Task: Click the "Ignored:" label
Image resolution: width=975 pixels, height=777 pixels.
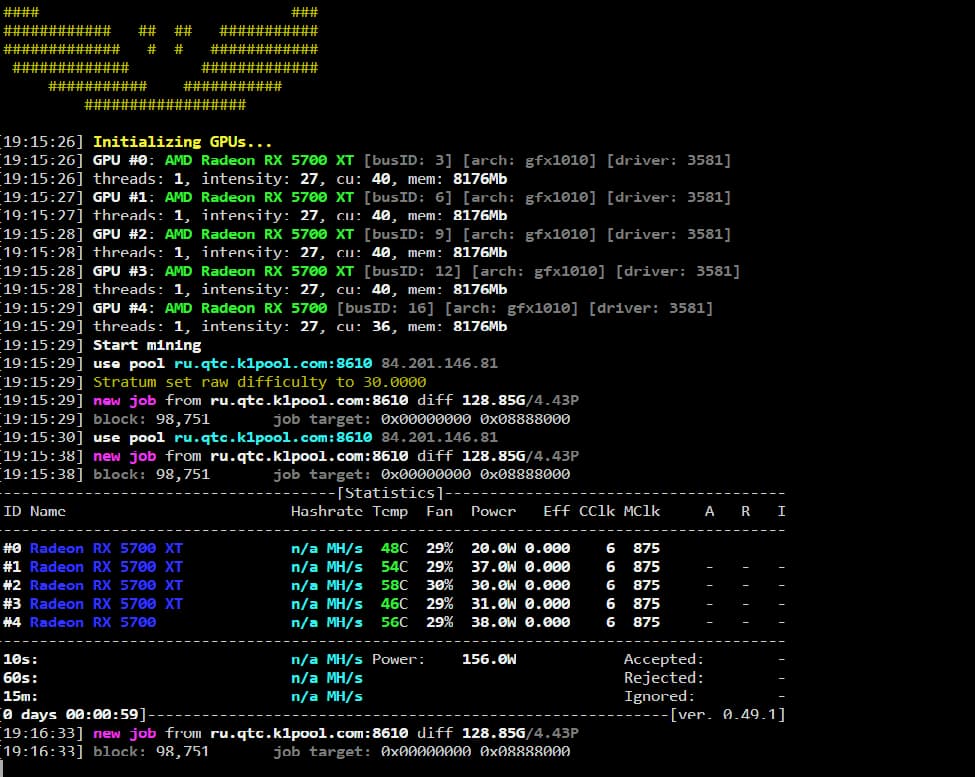Action: [659, 696]
